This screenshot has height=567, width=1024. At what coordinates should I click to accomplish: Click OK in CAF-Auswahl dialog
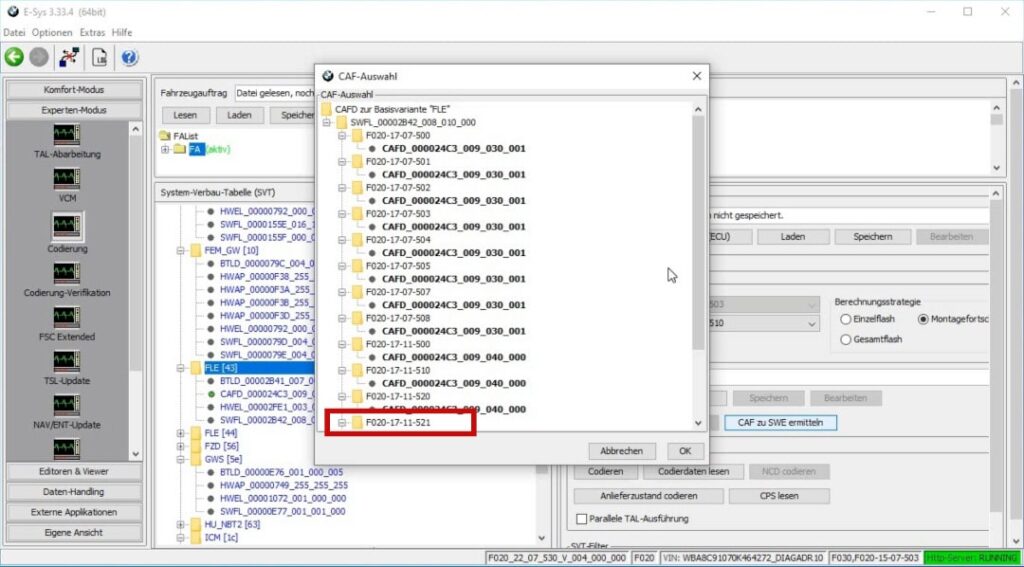tap(684, 451)
